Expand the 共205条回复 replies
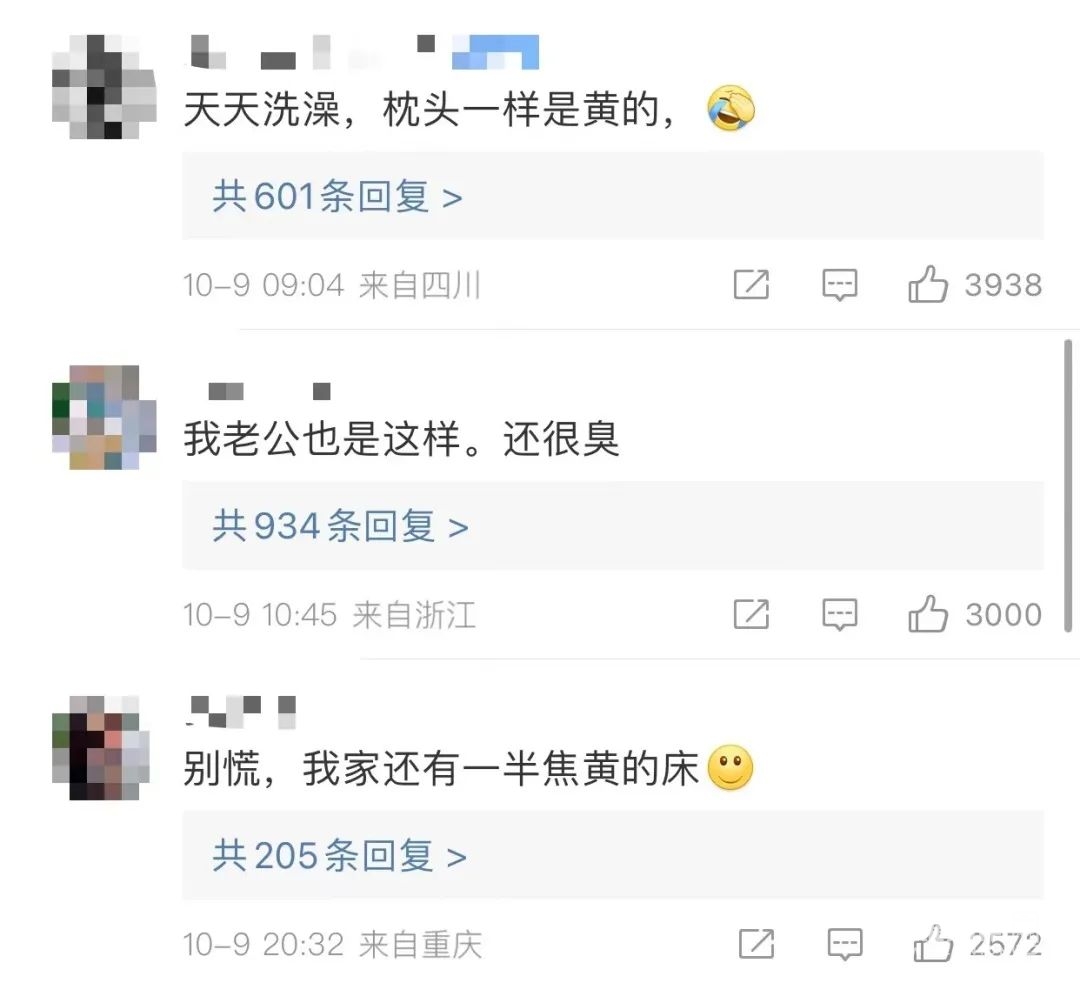 [x=340, y=856]
